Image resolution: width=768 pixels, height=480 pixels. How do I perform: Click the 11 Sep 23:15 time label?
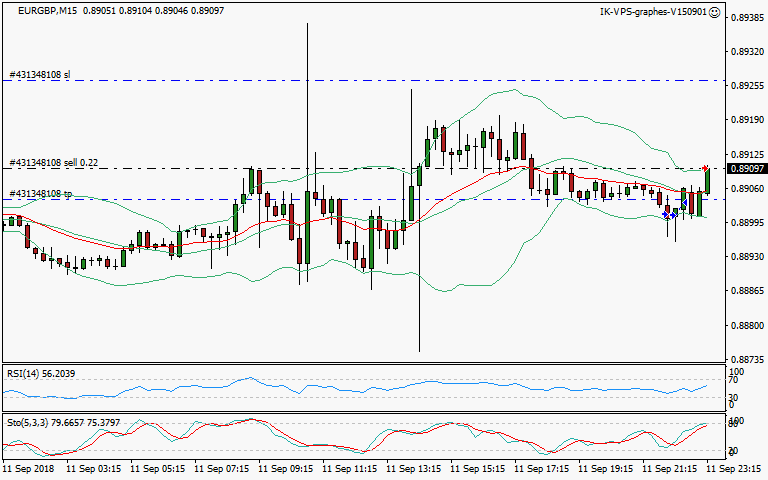734,469
